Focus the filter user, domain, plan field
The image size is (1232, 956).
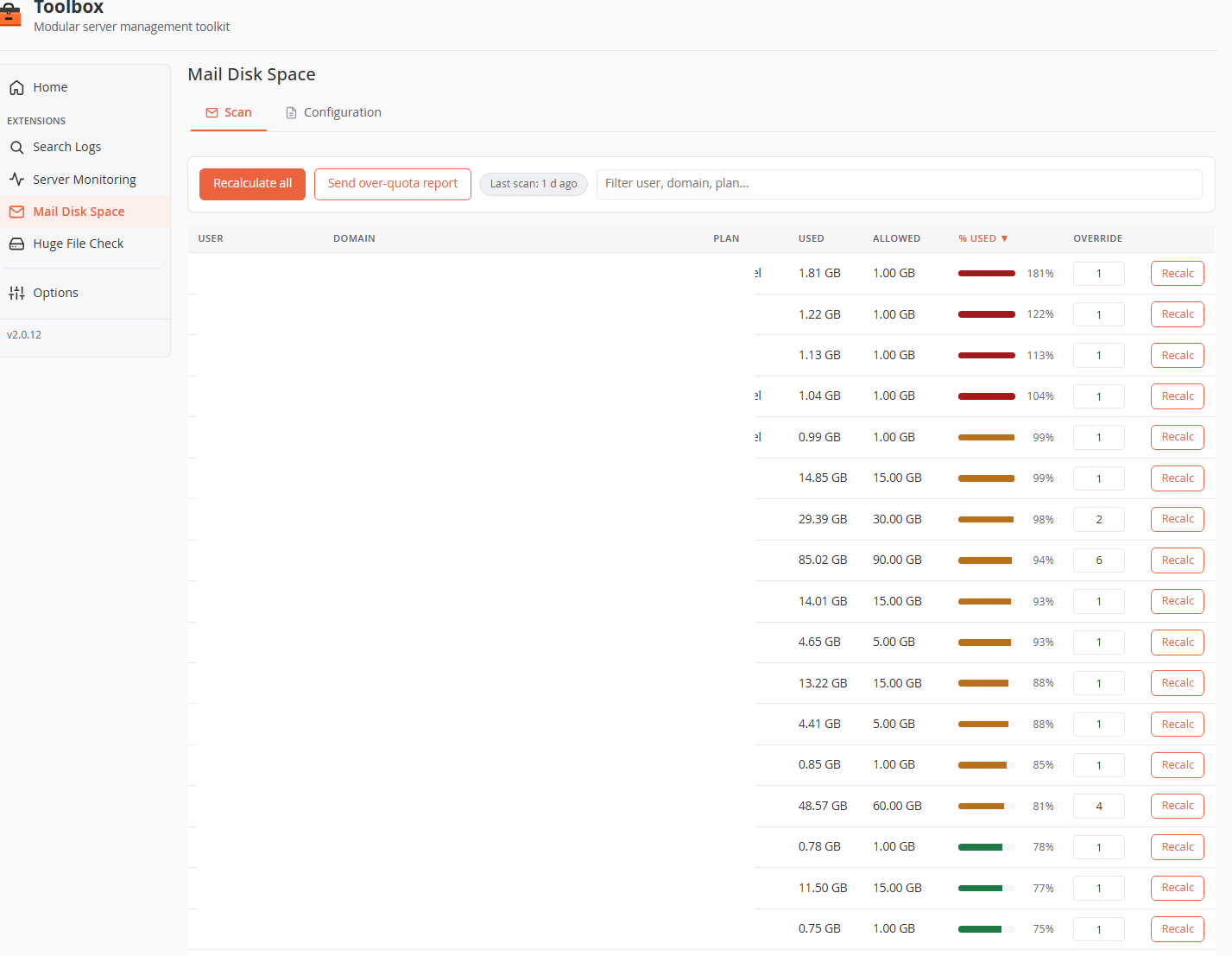pyautogui.click(x=899, y=184)
